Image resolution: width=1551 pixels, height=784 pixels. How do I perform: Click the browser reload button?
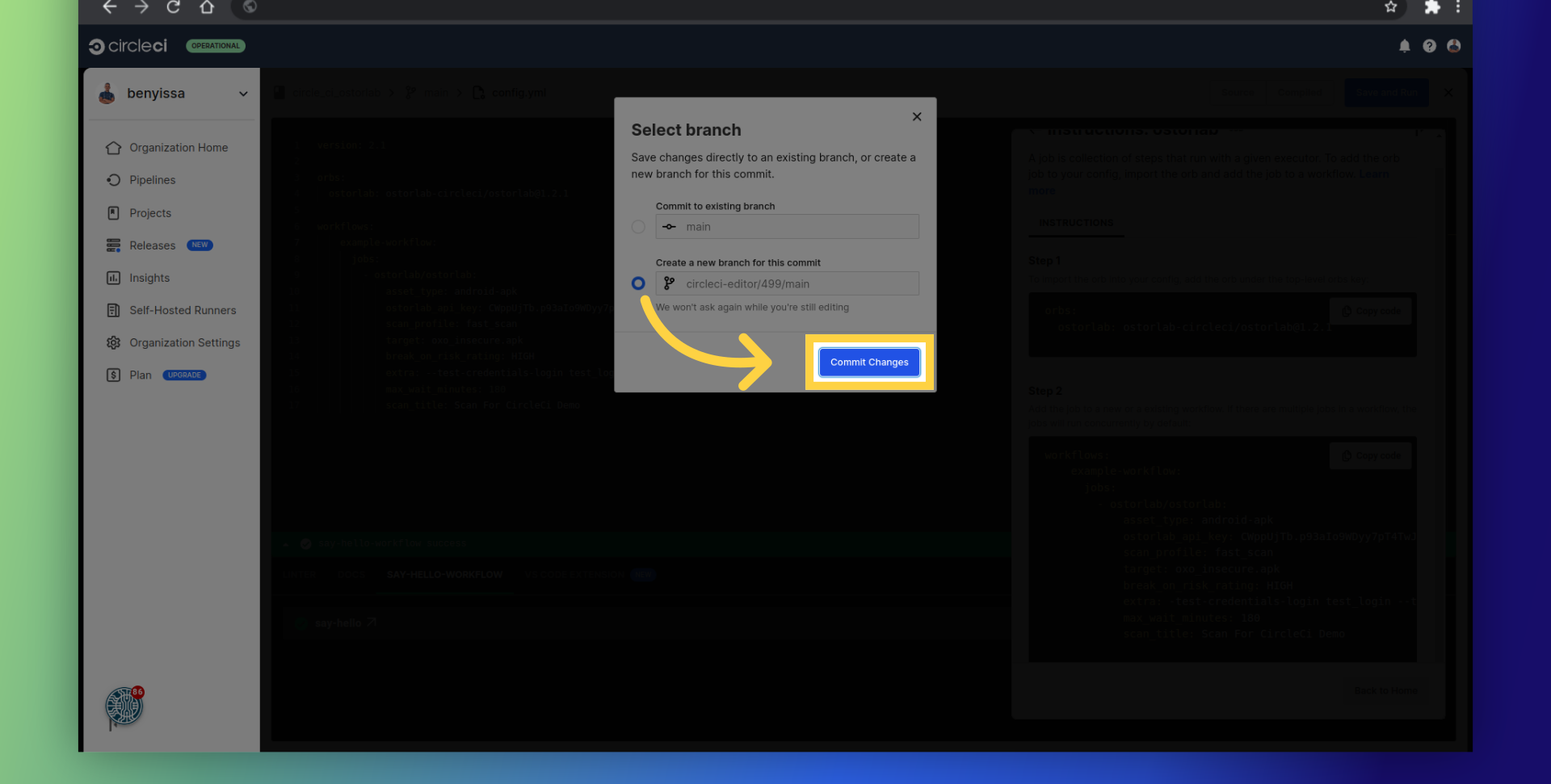(x=173, y=7)
